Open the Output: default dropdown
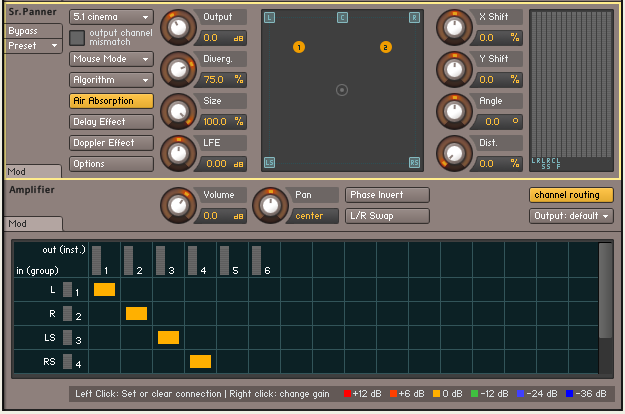 click(571, 216)
